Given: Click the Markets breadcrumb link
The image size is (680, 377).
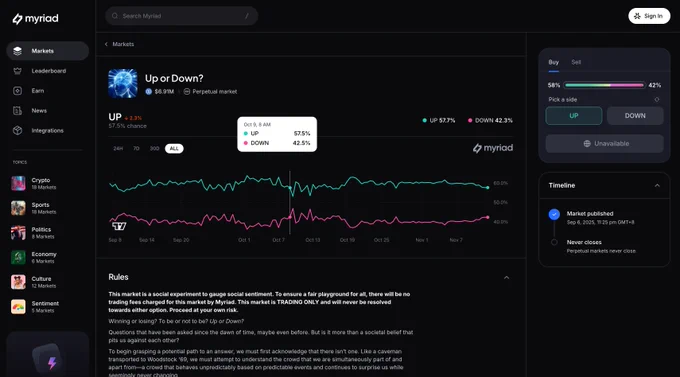Looking at the screenshot, I should 123,44.
